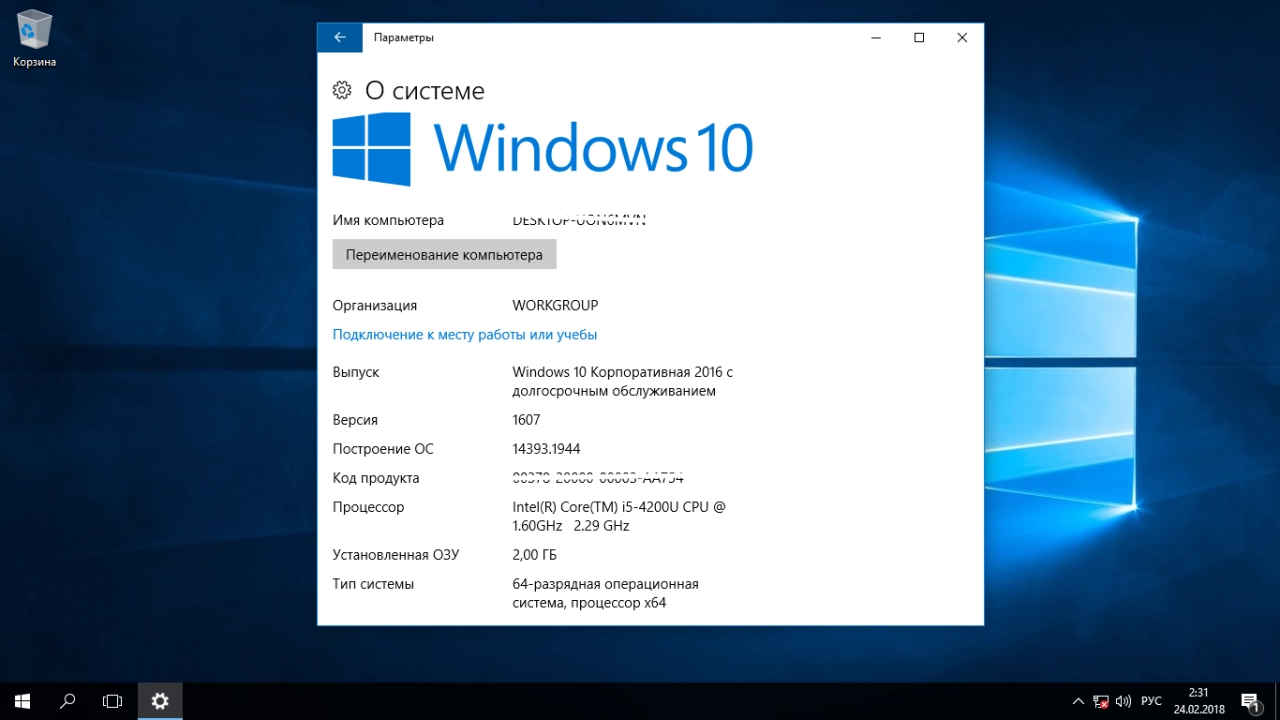The width and height of the screenshot is (1280, 720).
Task: Click the Windows 10 logo image
Action: point(542,148)
